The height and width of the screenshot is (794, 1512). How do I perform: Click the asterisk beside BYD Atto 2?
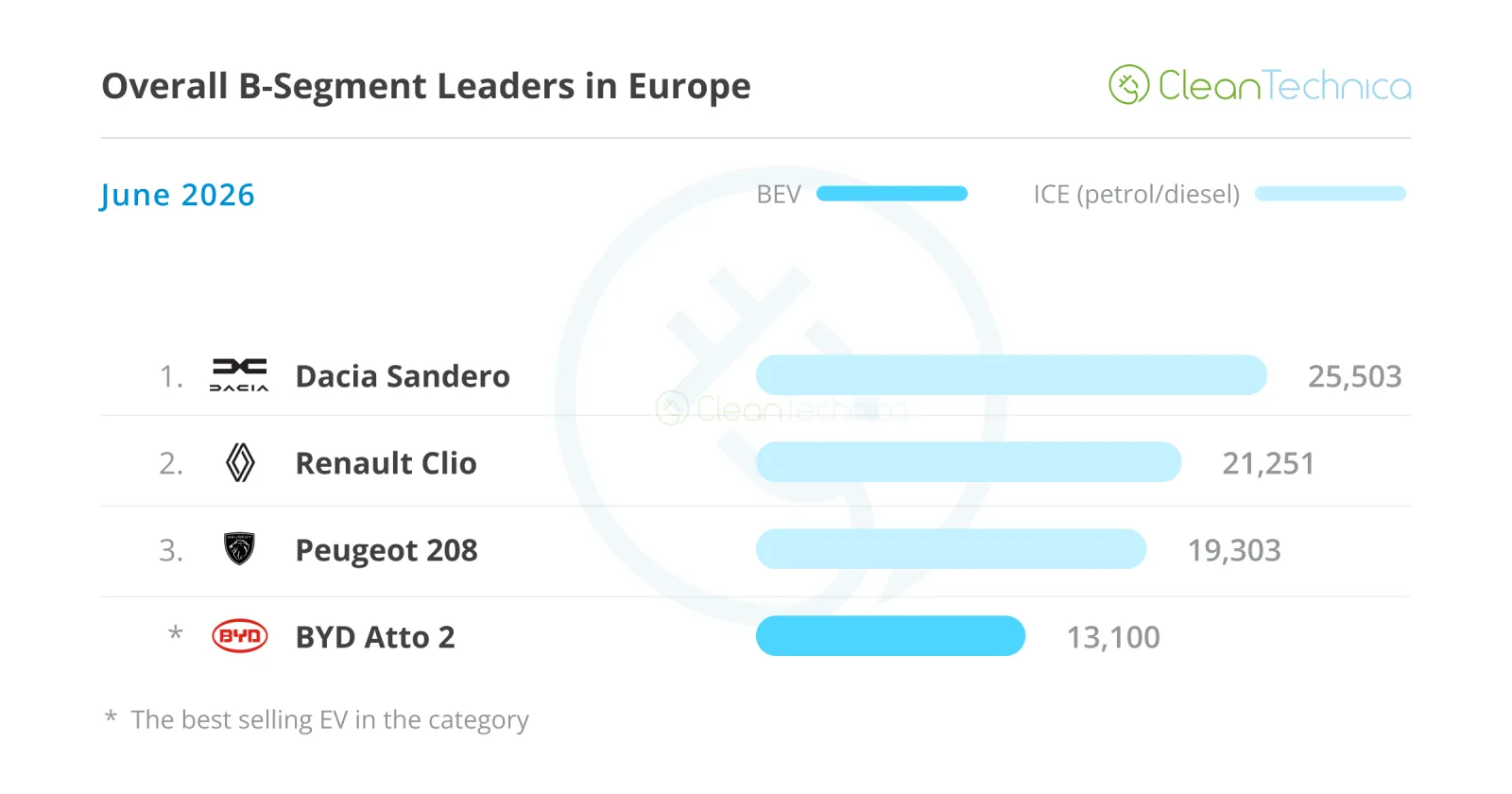pyautogui.click(x=175, y=633)
